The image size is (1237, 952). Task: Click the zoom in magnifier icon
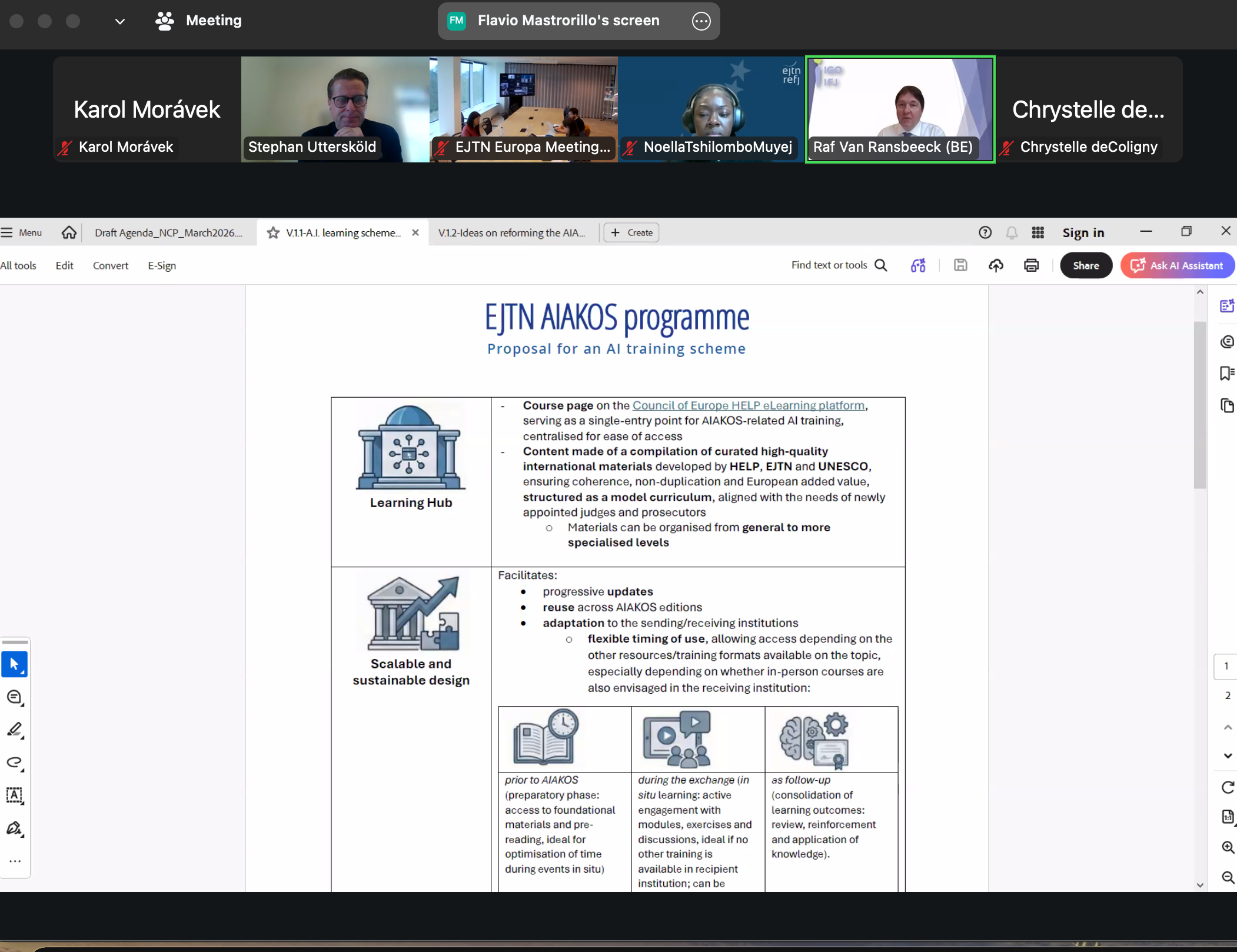1228,847
